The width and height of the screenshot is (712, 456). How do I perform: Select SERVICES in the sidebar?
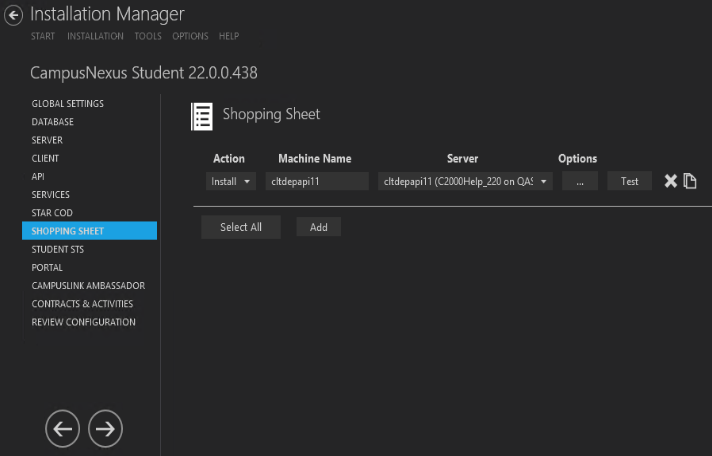tap(50, 194)
